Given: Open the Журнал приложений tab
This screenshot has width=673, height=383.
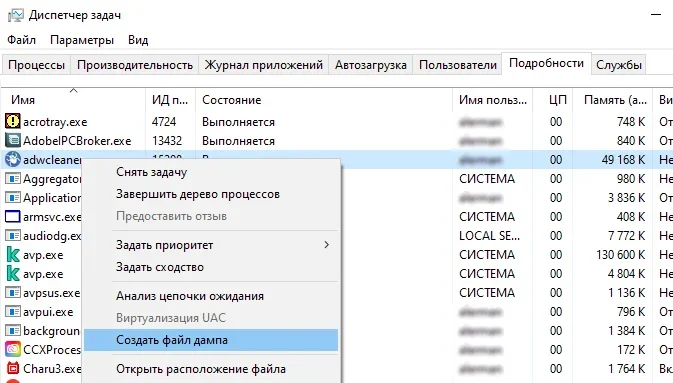Looking at the screenshot, I should click(x=264, y=65).
